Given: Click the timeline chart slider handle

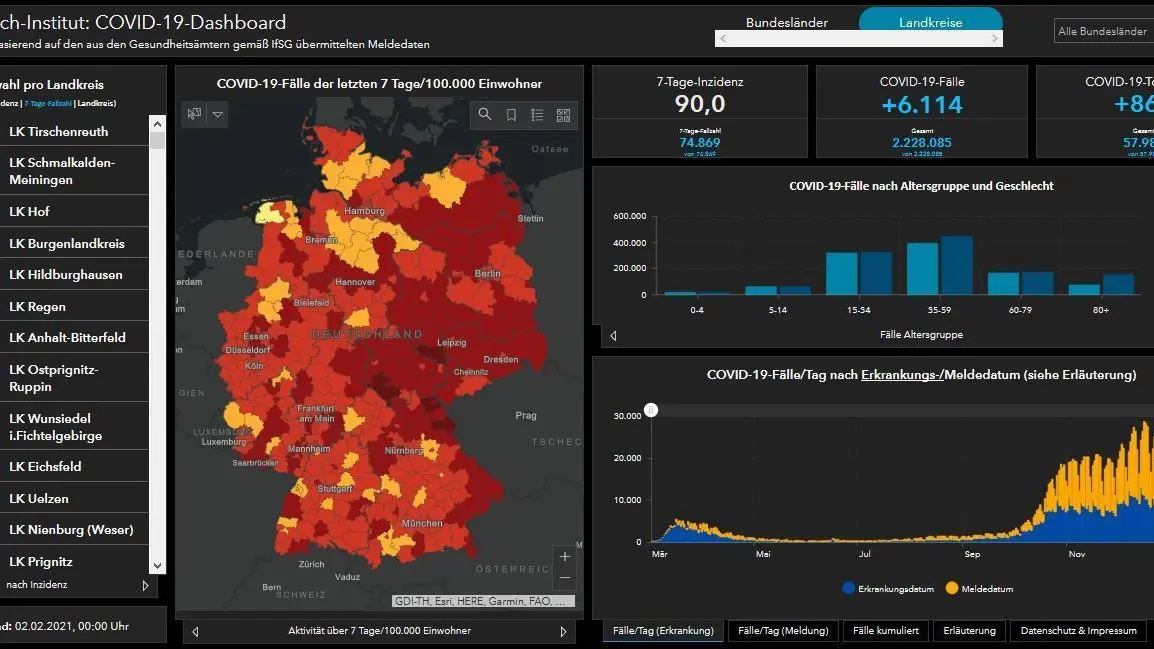Looking at the screenshot, I should pyautogui.click(x=651, y=410).
